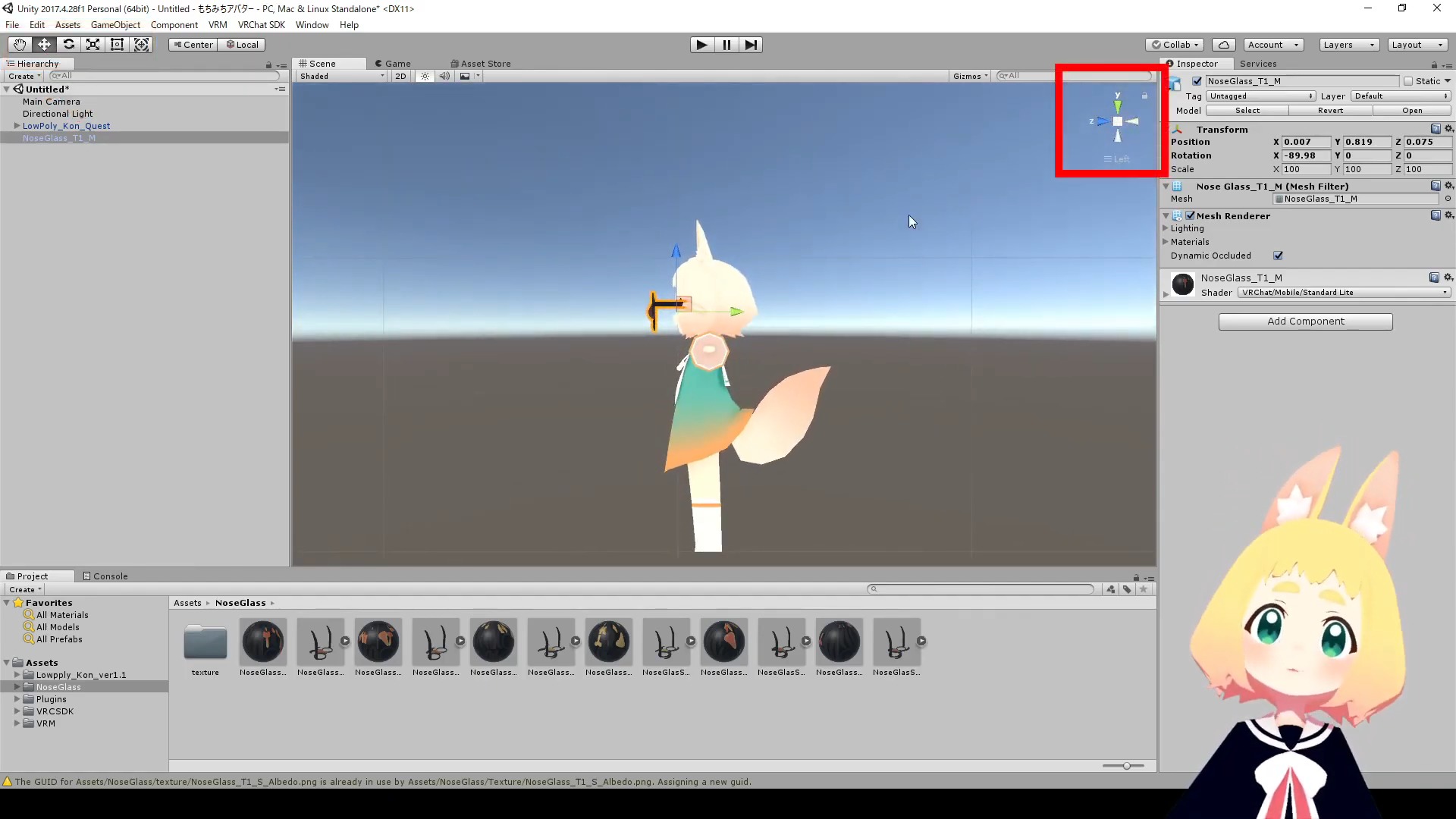Open the Layout dropdown
The width and height of the screenshot is (1456, 819).
(1417, 45)
